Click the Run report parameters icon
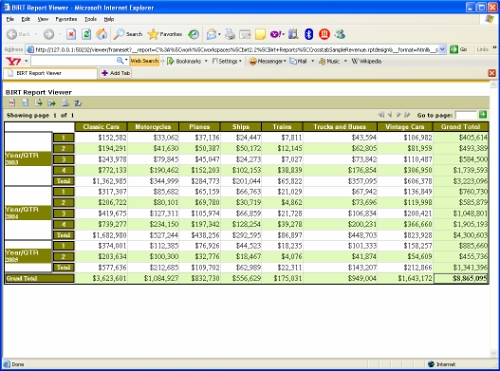Screen dimensions: 500x371 tap(25, 103)
